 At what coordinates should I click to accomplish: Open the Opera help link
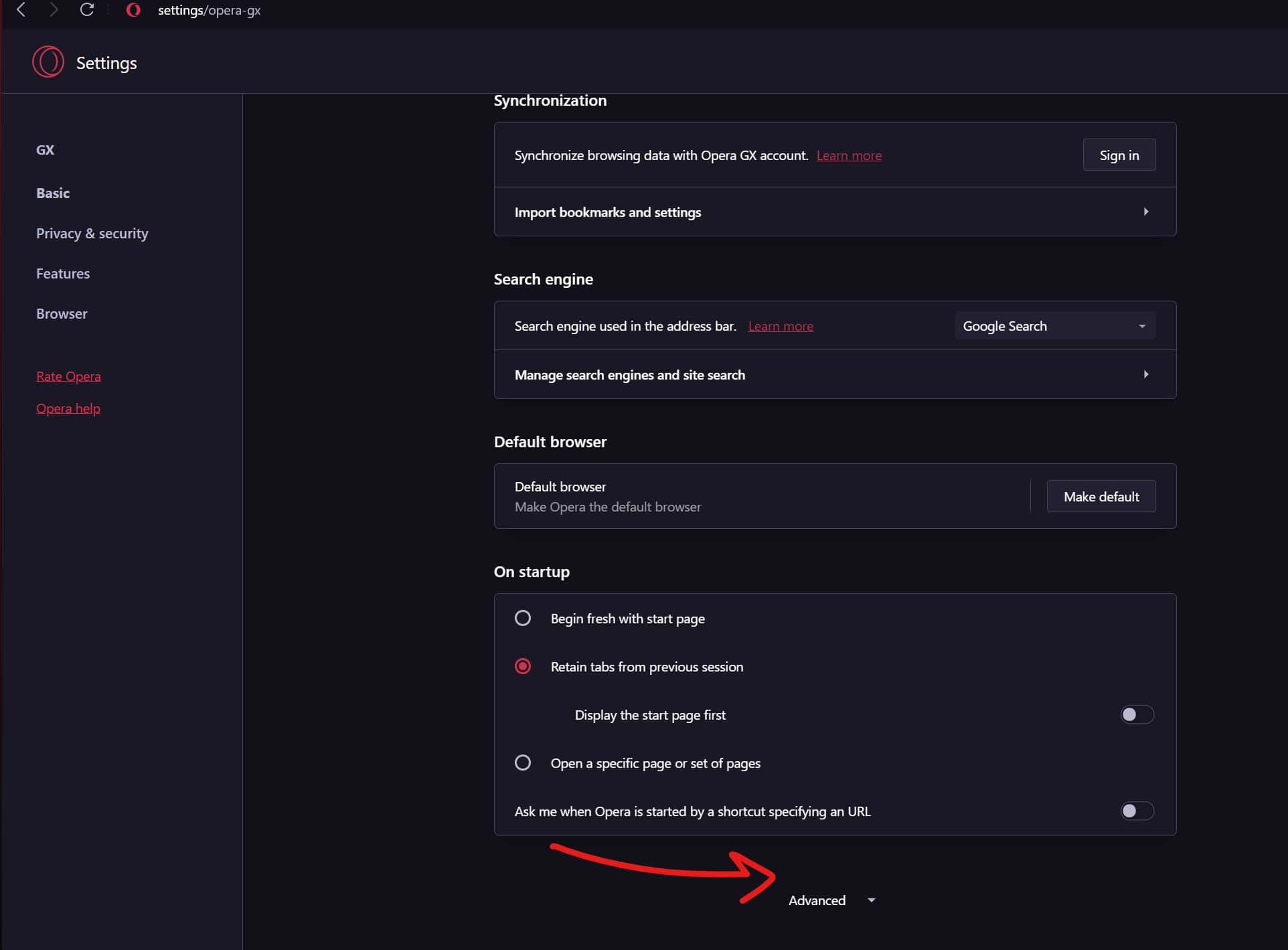68,408
